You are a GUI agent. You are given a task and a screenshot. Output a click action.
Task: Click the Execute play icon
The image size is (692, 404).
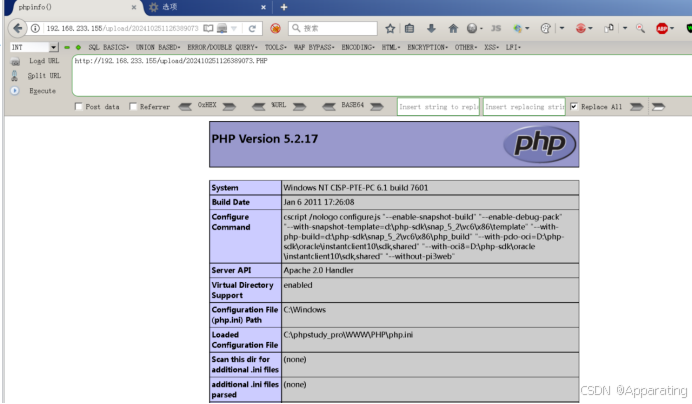[15, 91]
